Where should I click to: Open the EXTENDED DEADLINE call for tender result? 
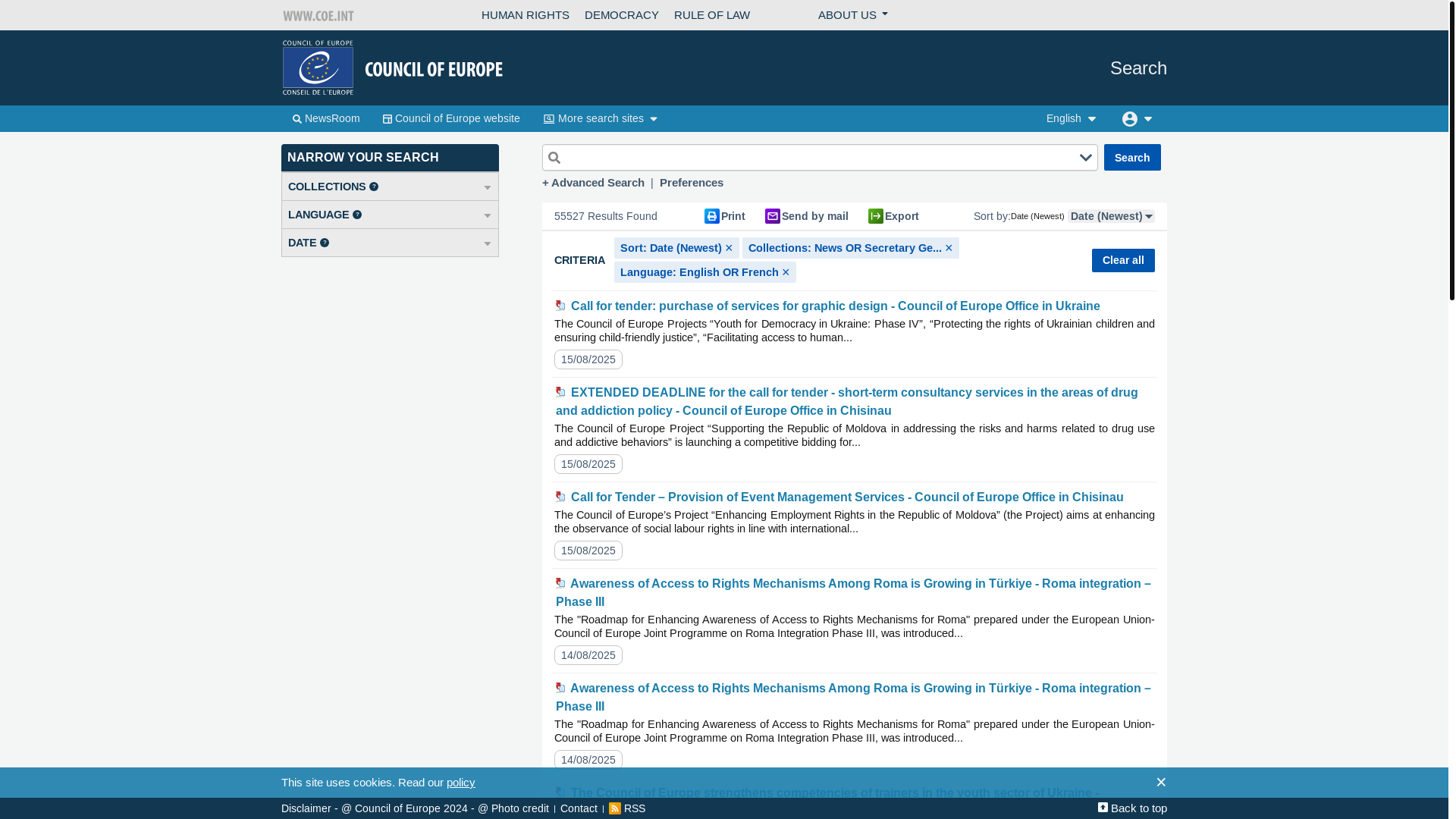[846, 401]
